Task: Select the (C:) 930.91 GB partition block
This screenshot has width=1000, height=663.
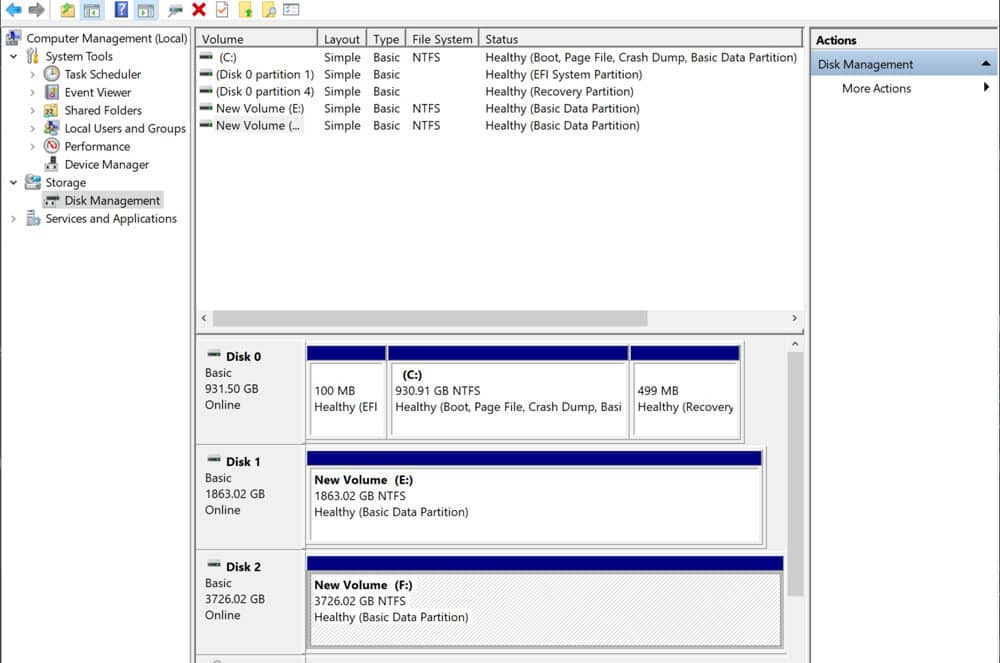Action: pos(508,392)
